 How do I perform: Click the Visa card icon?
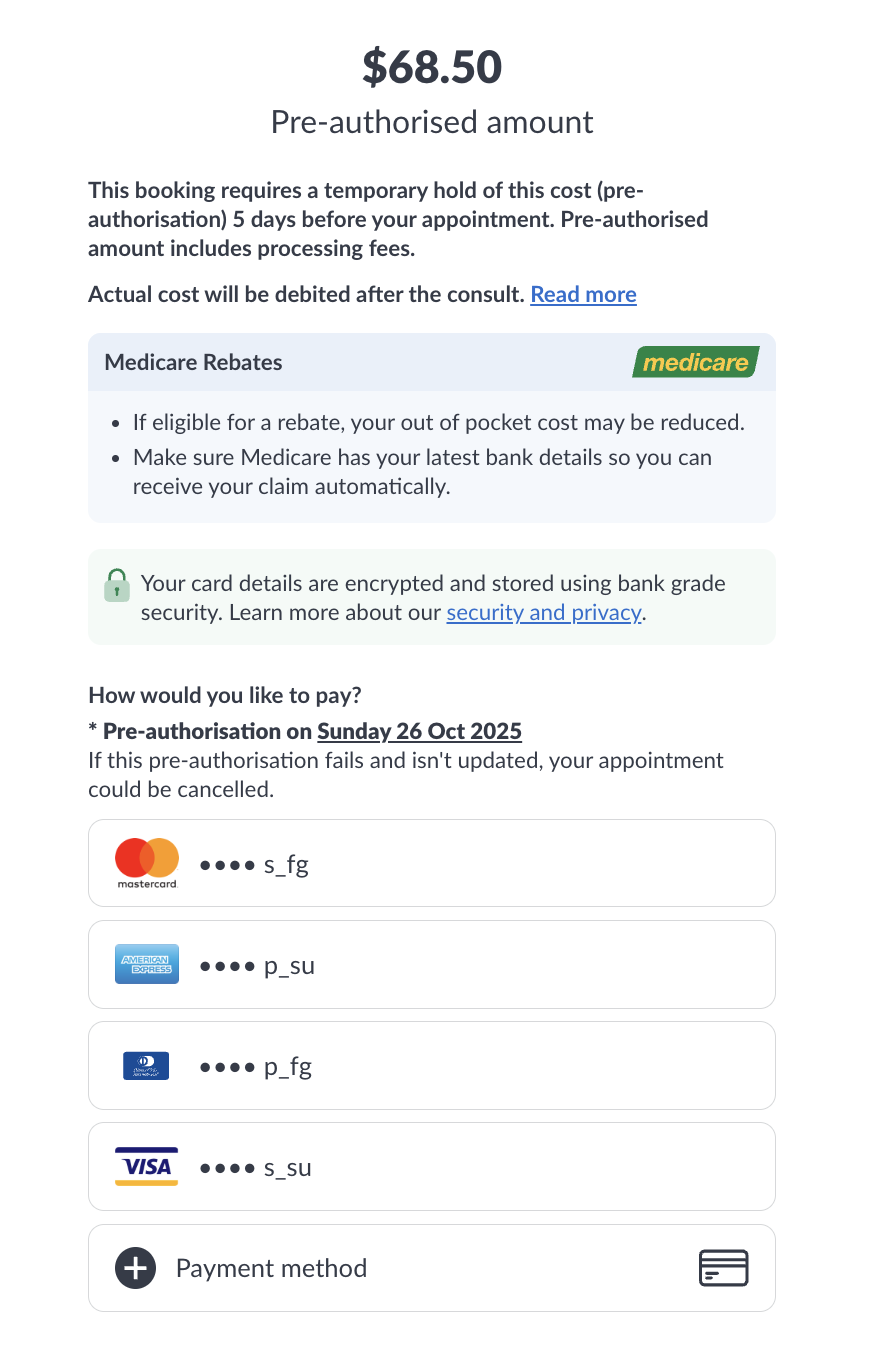(146, 1166)
